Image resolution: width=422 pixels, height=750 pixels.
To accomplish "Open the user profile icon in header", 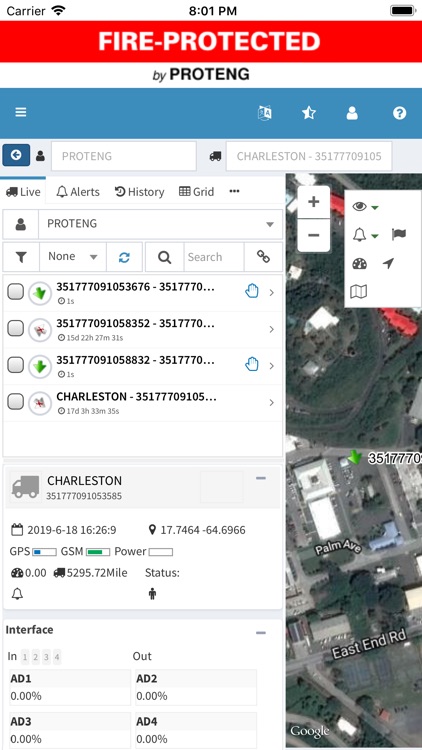I will click(x=352, y=113).
